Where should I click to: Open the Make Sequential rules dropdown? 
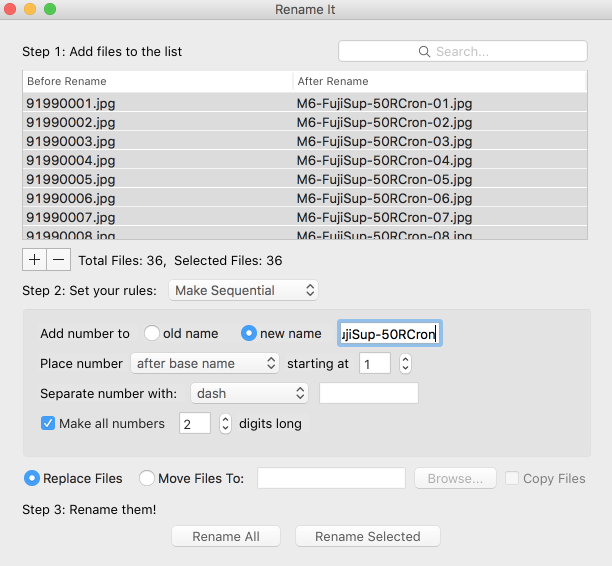point(244,290)
